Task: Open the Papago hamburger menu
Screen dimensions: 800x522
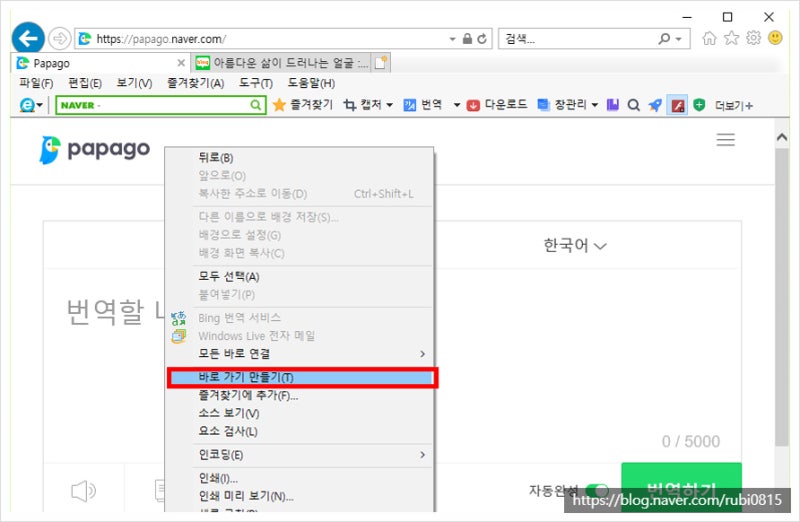Action: (725, 139)
